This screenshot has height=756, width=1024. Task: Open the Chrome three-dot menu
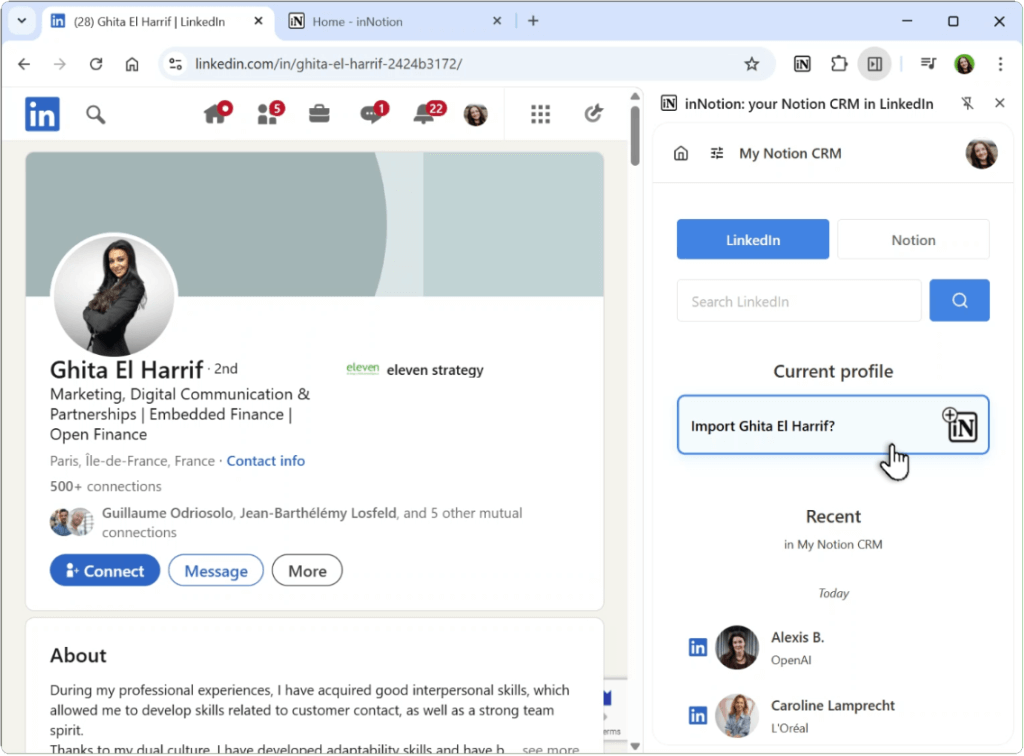click(1000, 64)
